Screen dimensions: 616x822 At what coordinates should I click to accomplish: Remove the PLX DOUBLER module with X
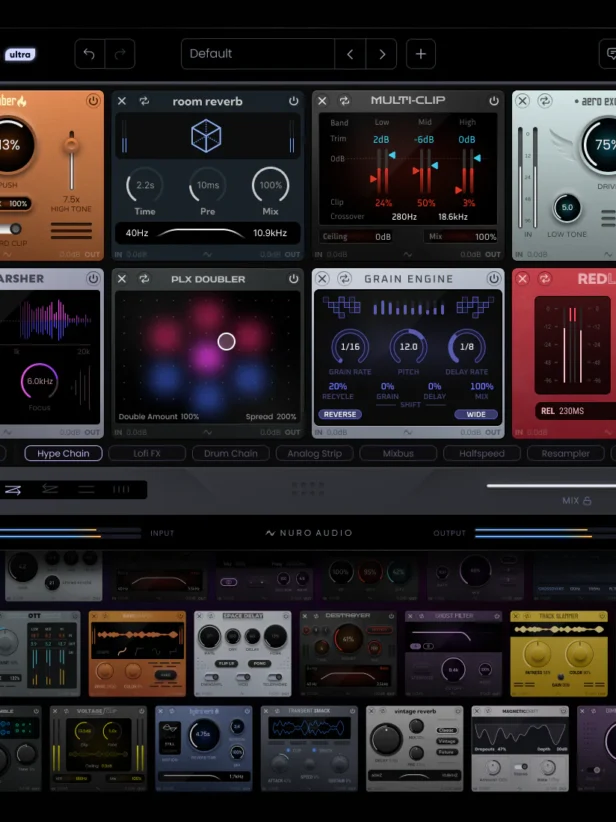[122, 279]
